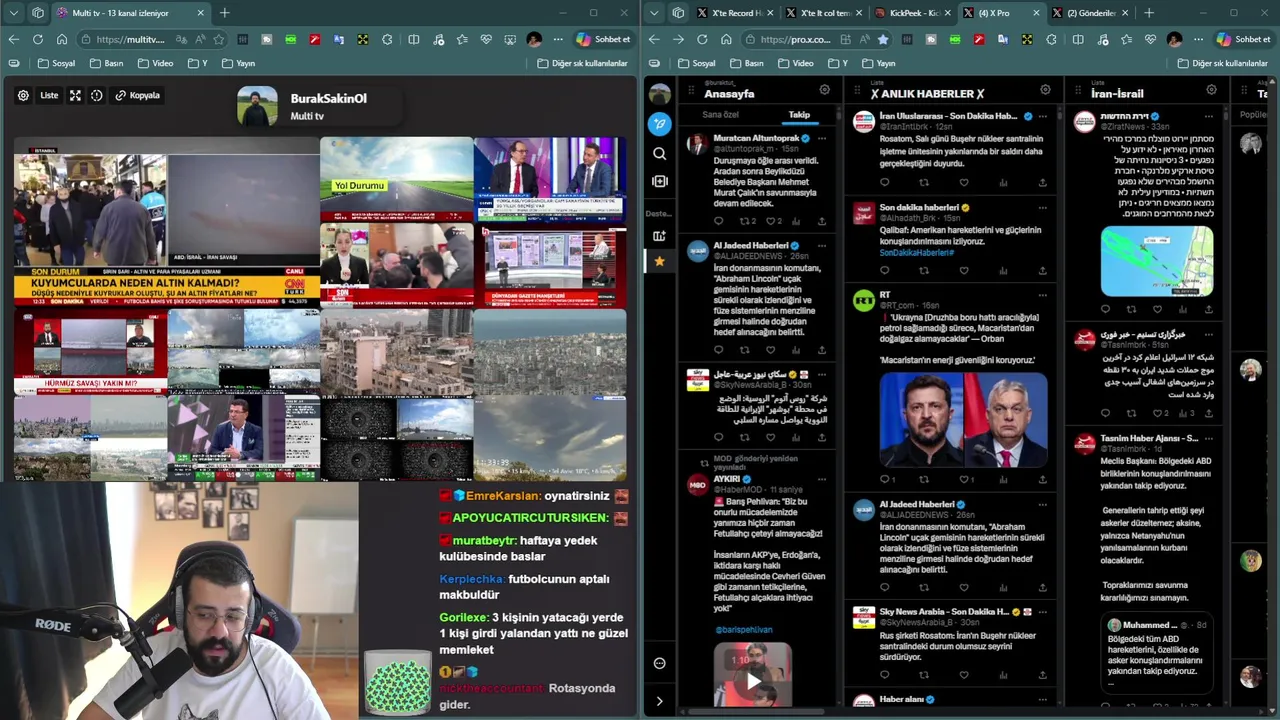Viewport: 1280px width, 720px height.
Task: Compose a new post in X Pro sidebar
Action: tap(659, 124)
